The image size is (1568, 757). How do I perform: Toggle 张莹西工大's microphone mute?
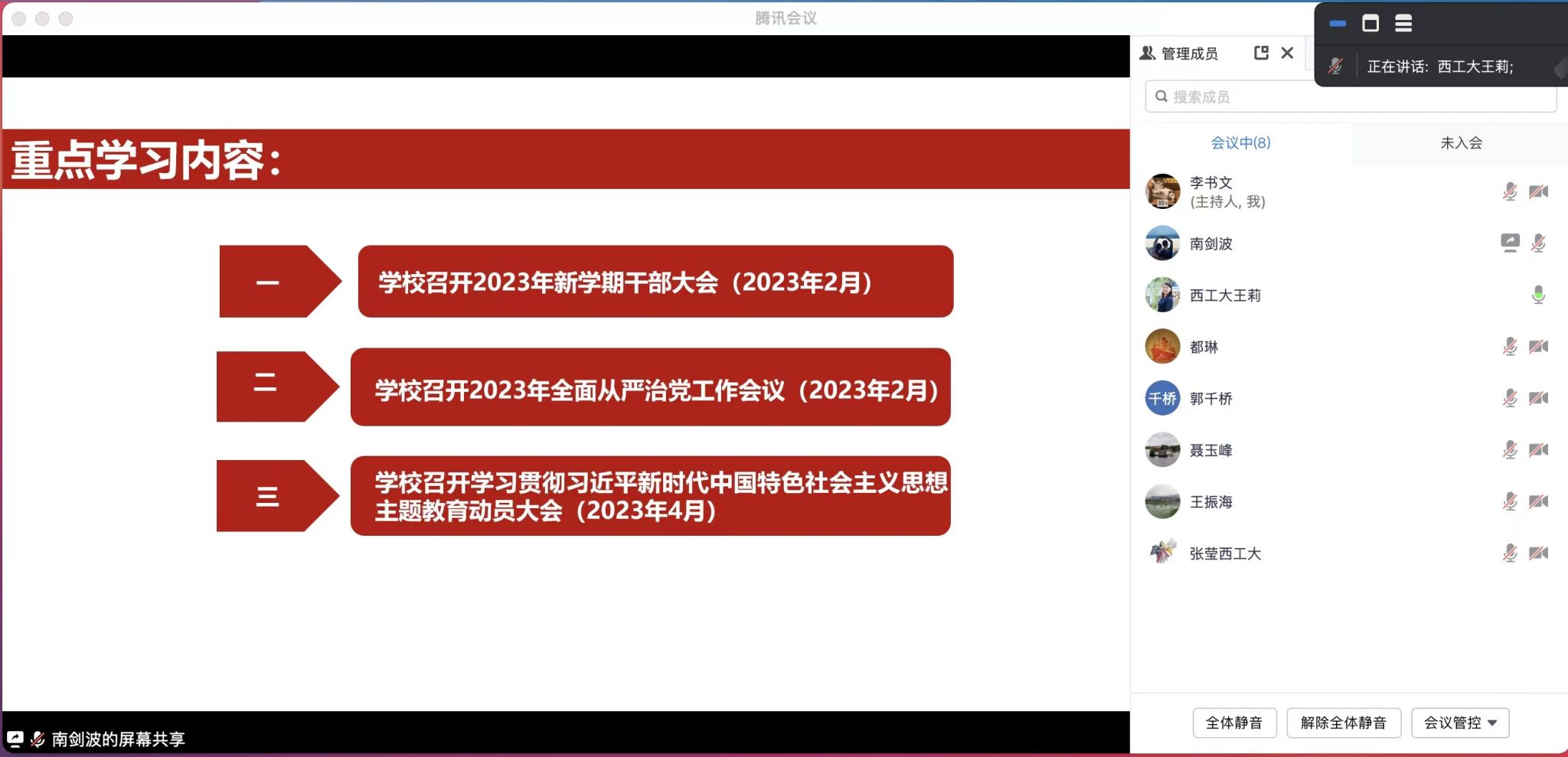click(1510, 553)
